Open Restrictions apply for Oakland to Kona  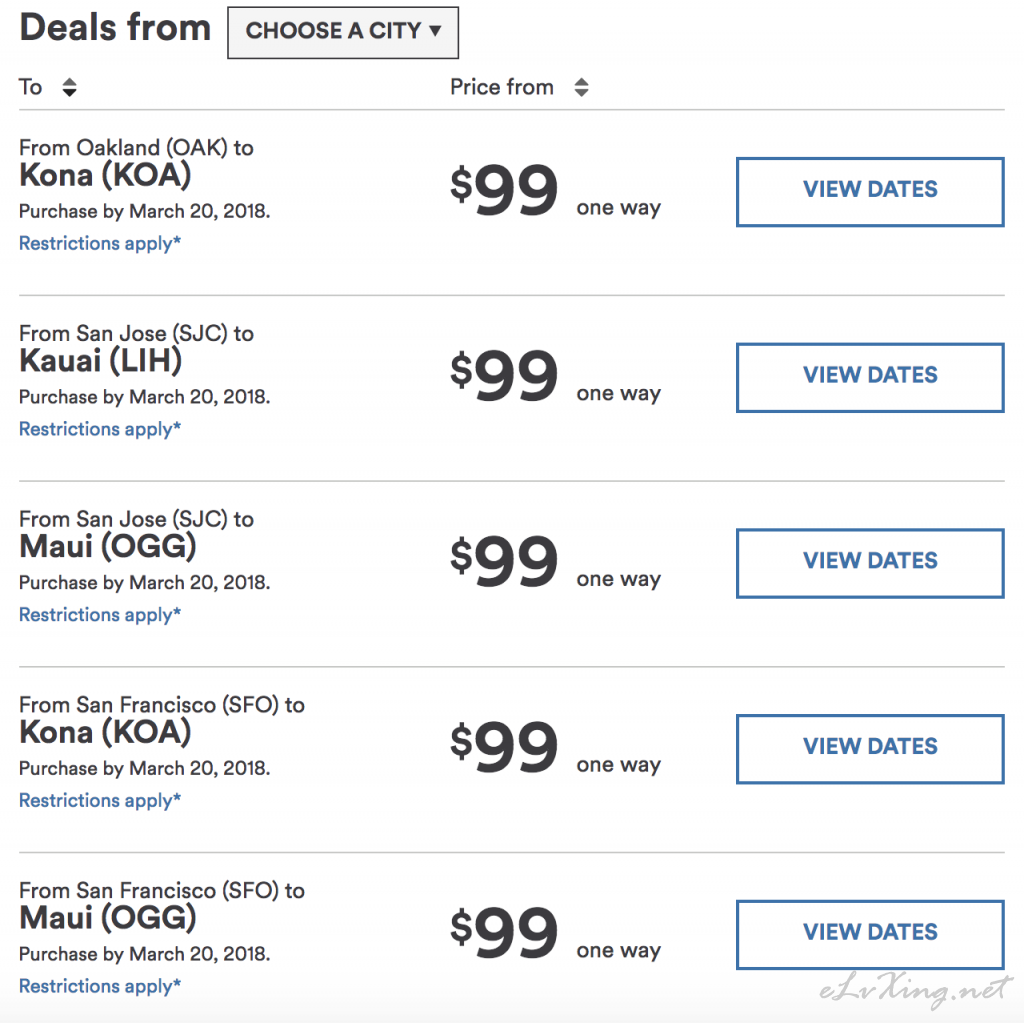point(100,243)
